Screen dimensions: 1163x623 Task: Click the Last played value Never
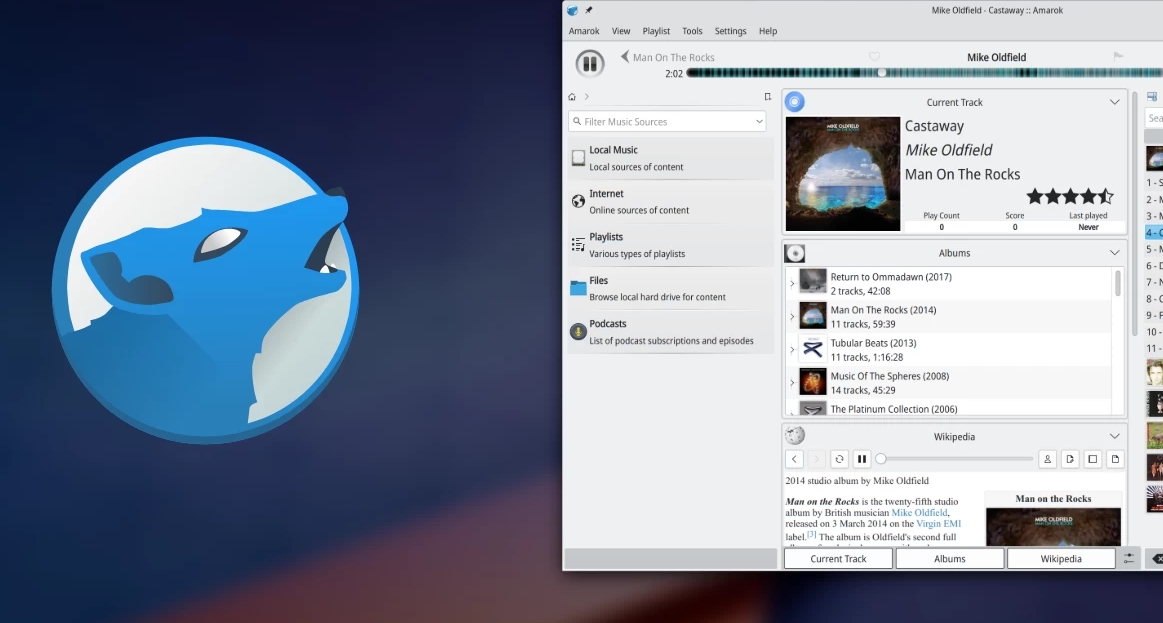[x=1088, y=227]
